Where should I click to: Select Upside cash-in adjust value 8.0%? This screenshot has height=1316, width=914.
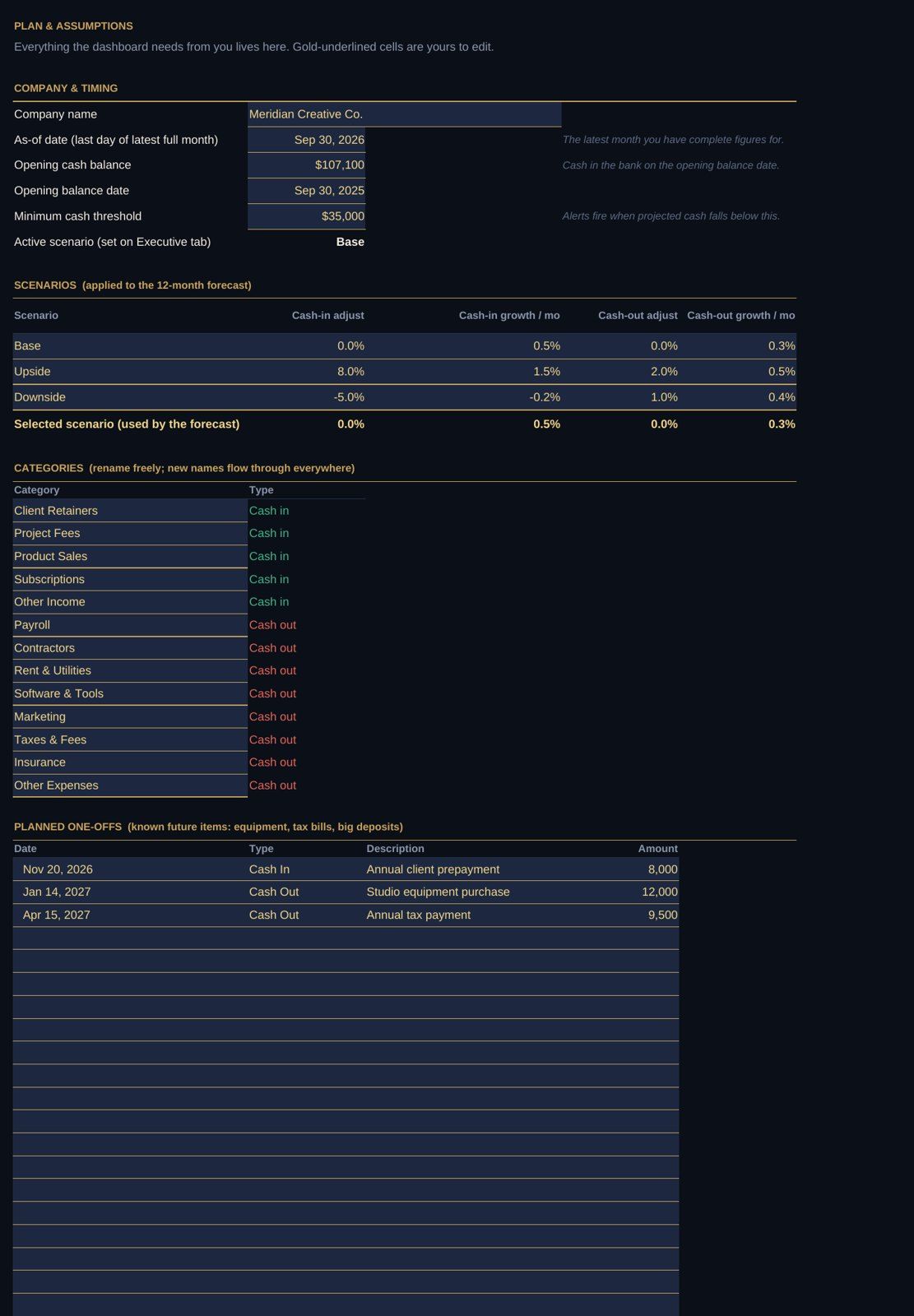pos(306,372)
